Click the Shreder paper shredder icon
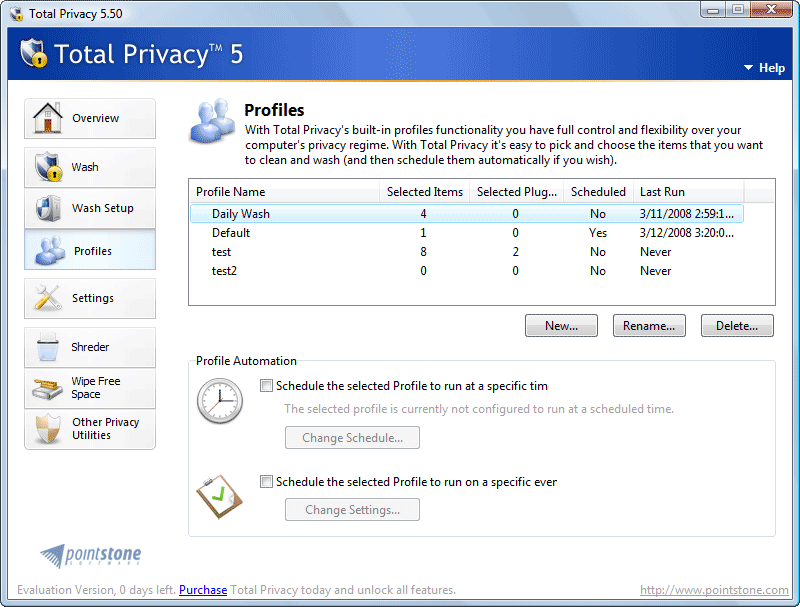This screenshot has height=607, width=800. pyautogui.click(x=47, y=346)
